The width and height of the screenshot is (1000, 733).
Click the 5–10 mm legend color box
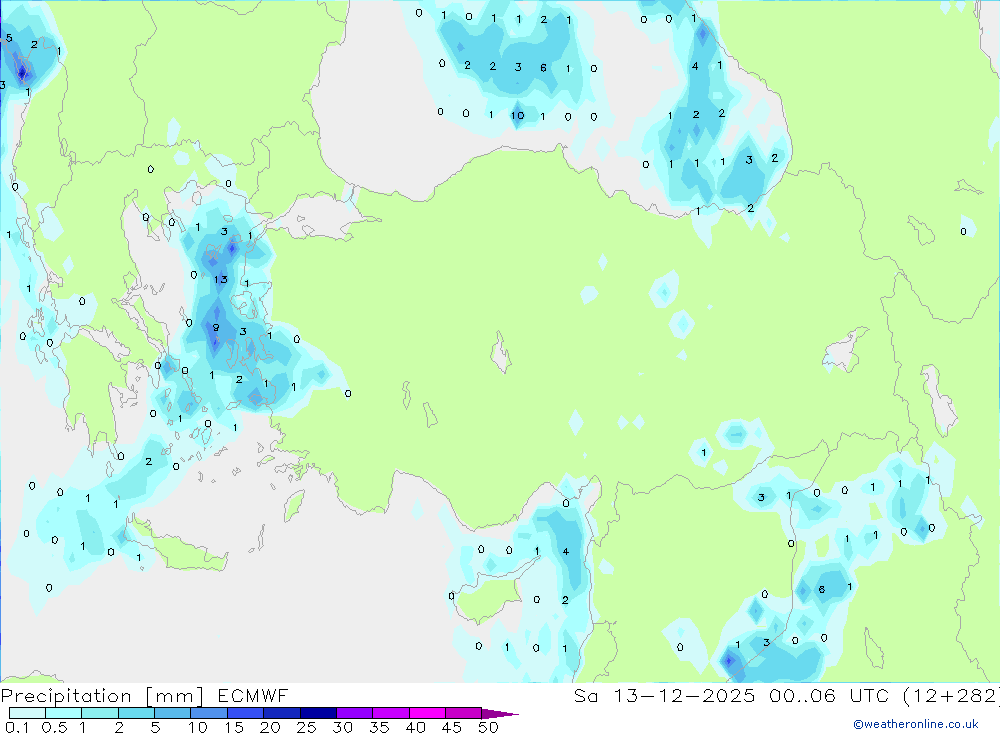coord(173,713)
